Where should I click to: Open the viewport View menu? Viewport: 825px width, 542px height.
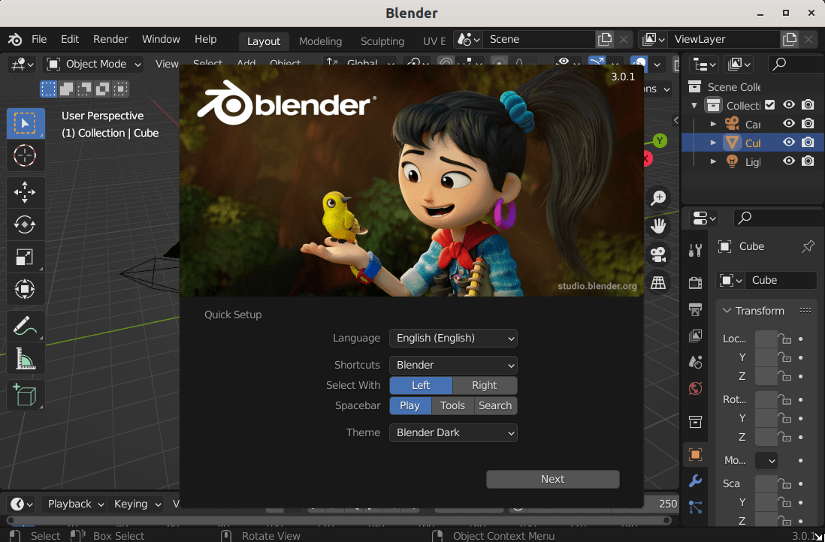[x=166, y=64]
